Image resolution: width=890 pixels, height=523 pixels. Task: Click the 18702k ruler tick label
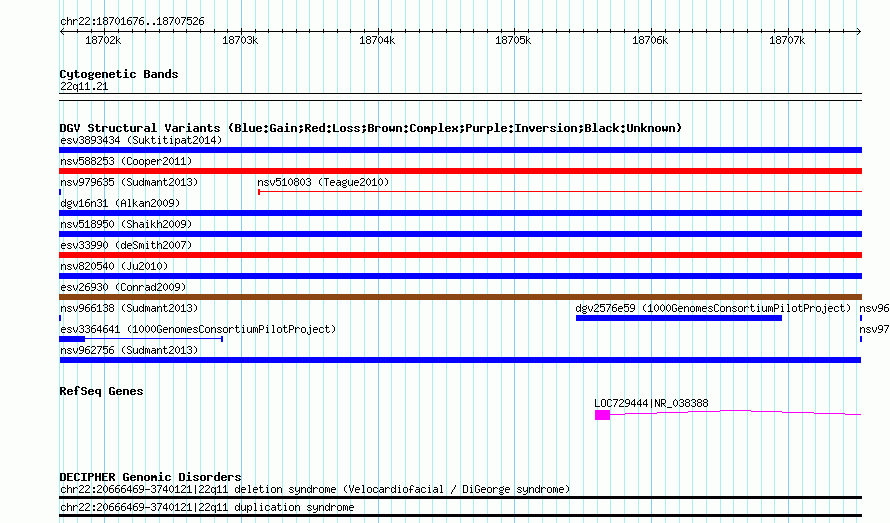click(x=103, y=40)
